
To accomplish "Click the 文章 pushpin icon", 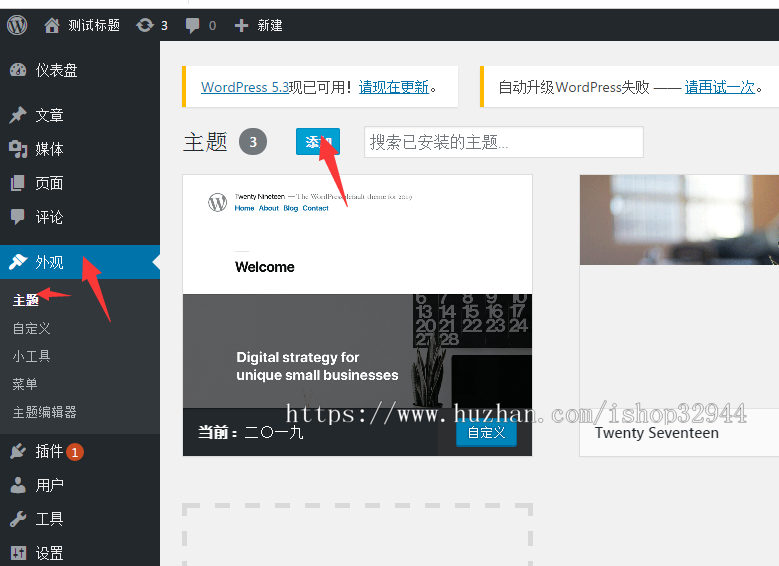I will tap(18, 115).
